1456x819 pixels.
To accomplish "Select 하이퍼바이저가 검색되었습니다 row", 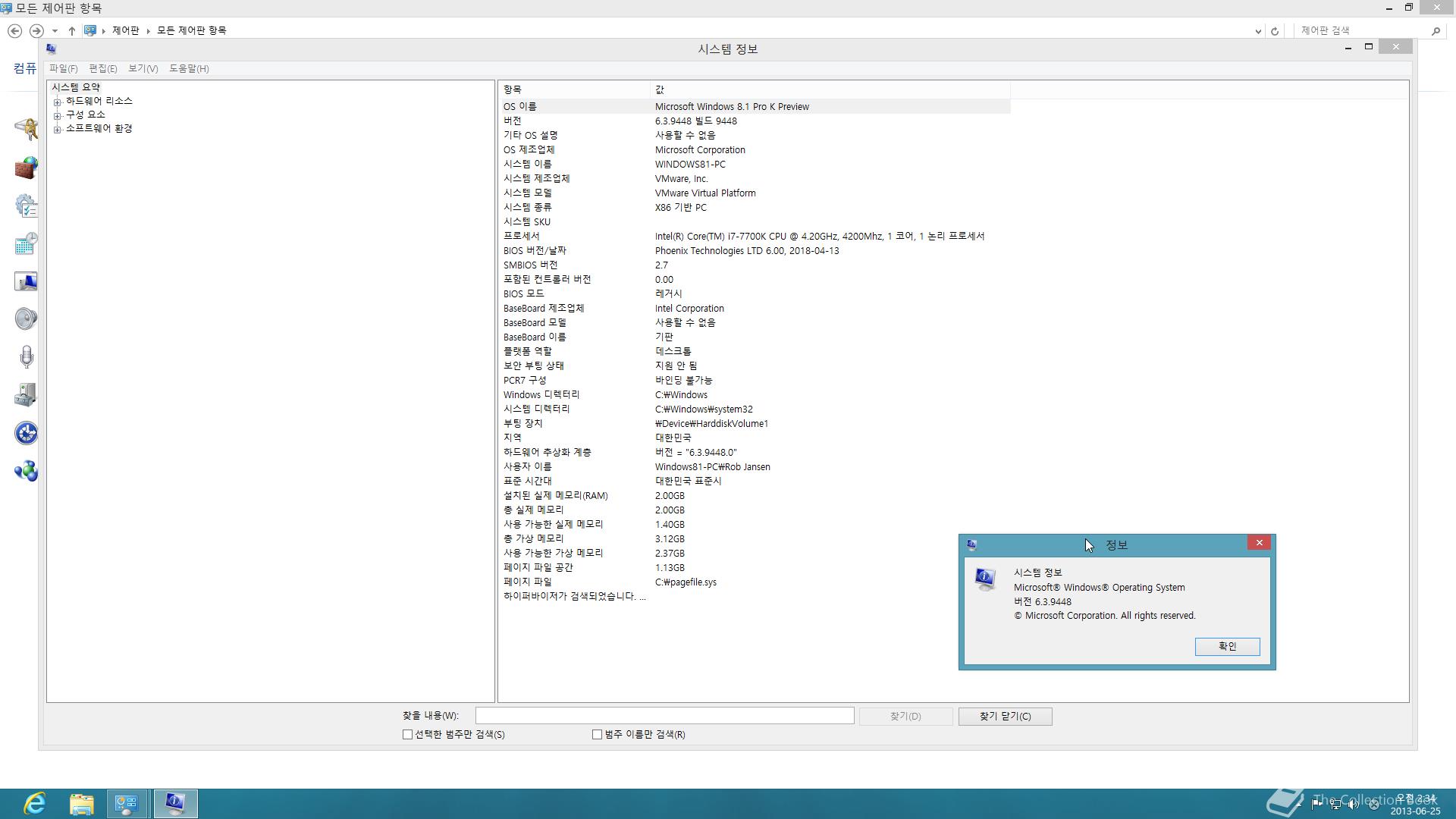I will point(755,596).
